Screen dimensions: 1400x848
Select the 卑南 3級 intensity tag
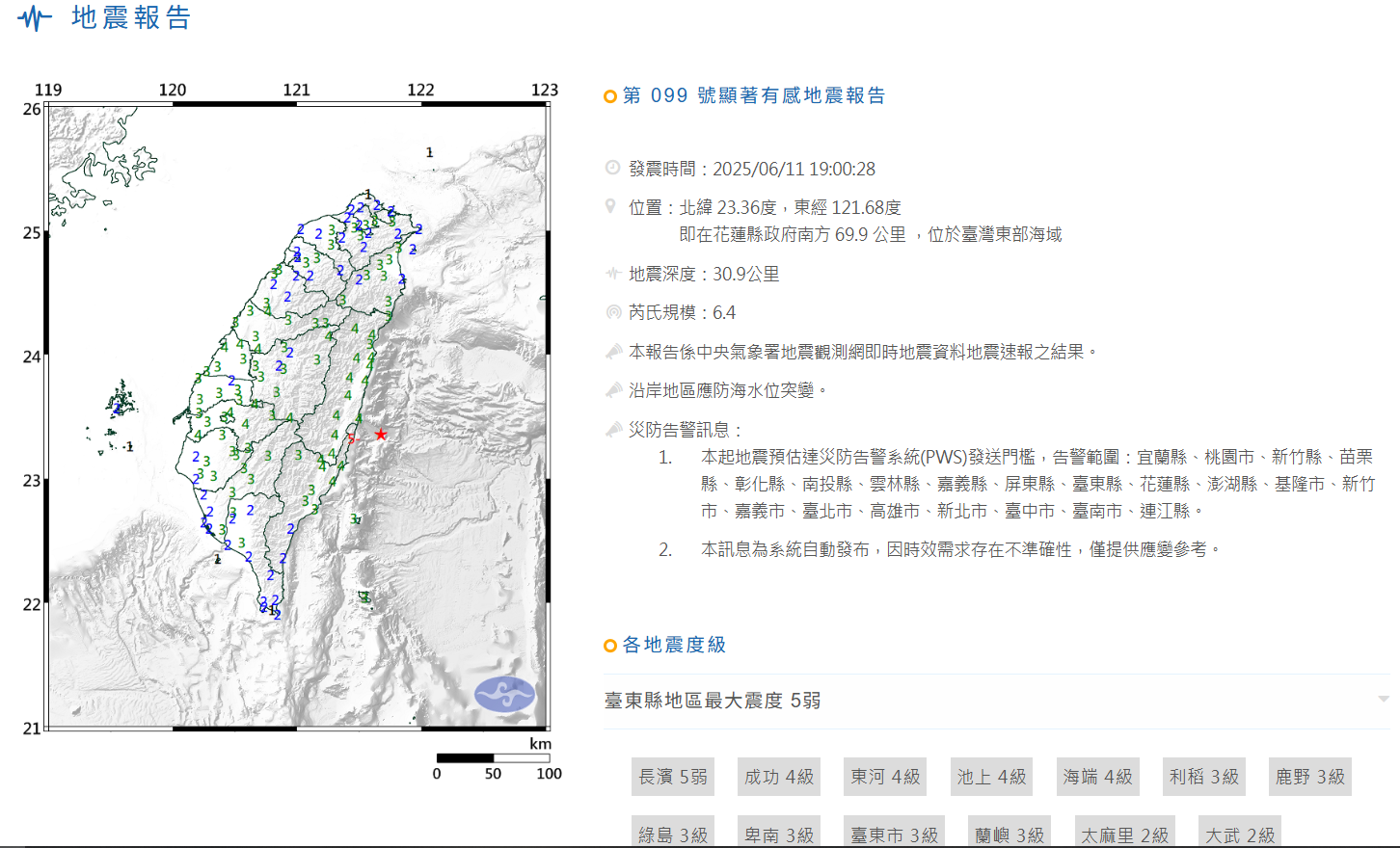click(x=779, y=833)
